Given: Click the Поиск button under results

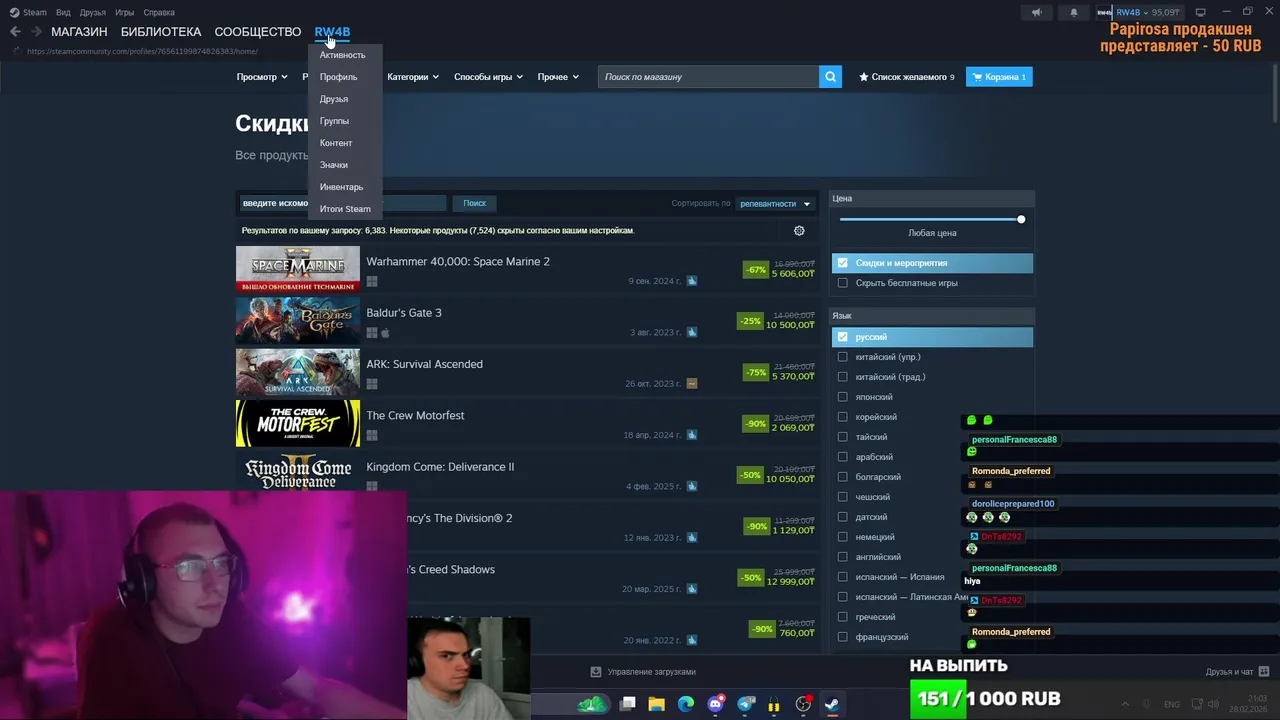Looking at the screenshot, I should click(474, 203).
